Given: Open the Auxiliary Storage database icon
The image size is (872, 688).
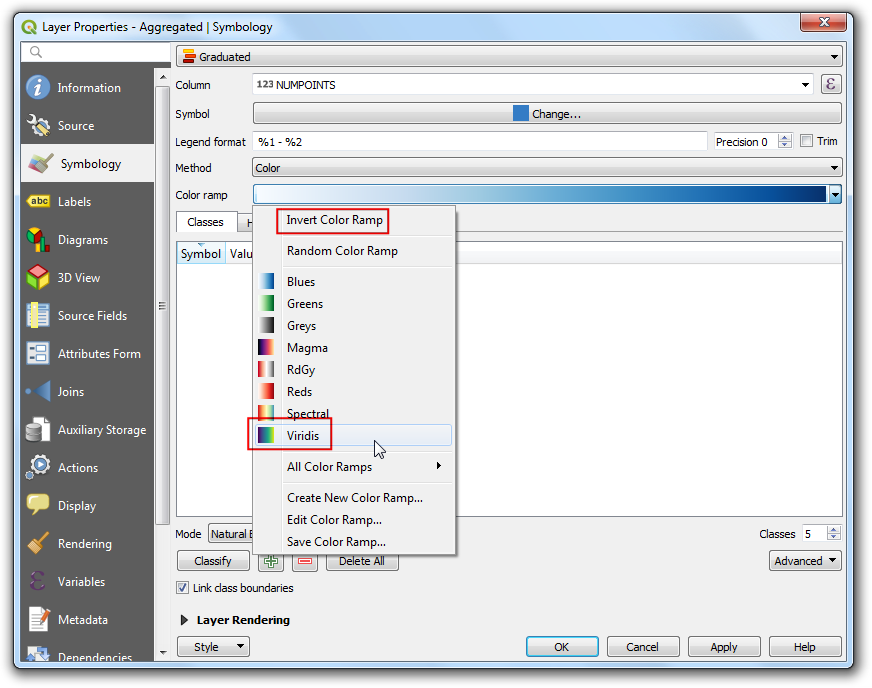Looking at the screenshot, I should [38, 429].
